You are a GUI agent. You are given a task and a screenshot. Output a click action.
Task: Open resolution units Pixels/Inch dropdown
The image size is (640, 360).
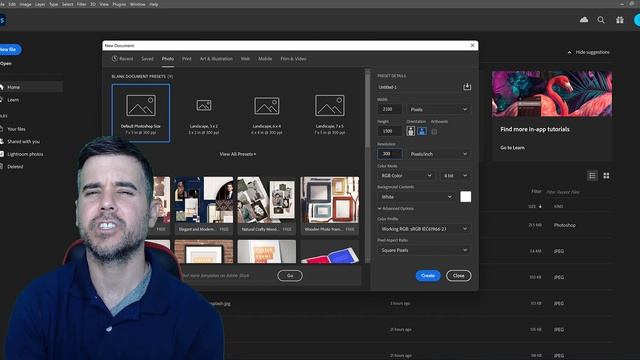[439, 154]
